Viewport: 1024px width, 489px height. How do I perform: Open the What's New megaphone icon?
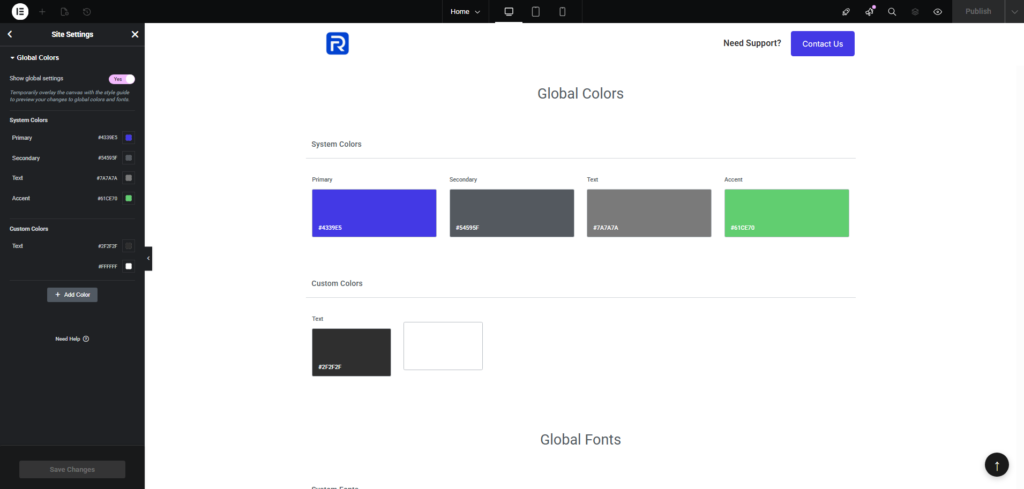(x=869, y=12)
